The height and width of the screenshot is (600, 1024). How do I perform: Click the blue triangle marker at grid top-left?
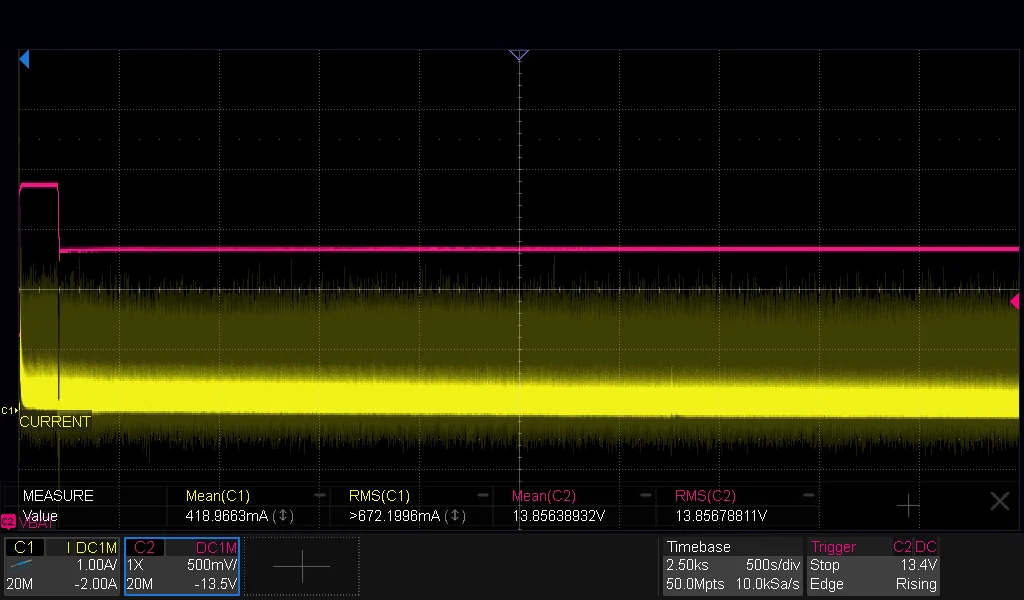pyautogui.click(x=24, y=59)
